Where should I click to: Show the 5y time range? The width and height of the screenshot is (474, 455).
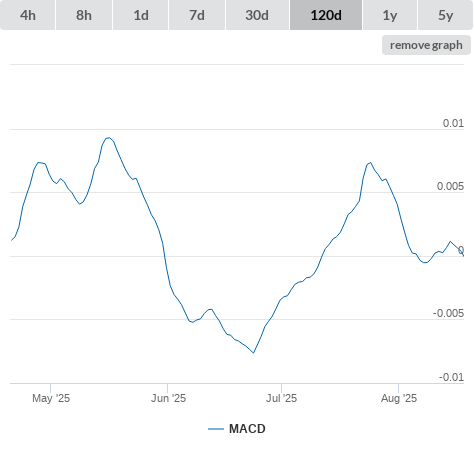coord(446,15)
